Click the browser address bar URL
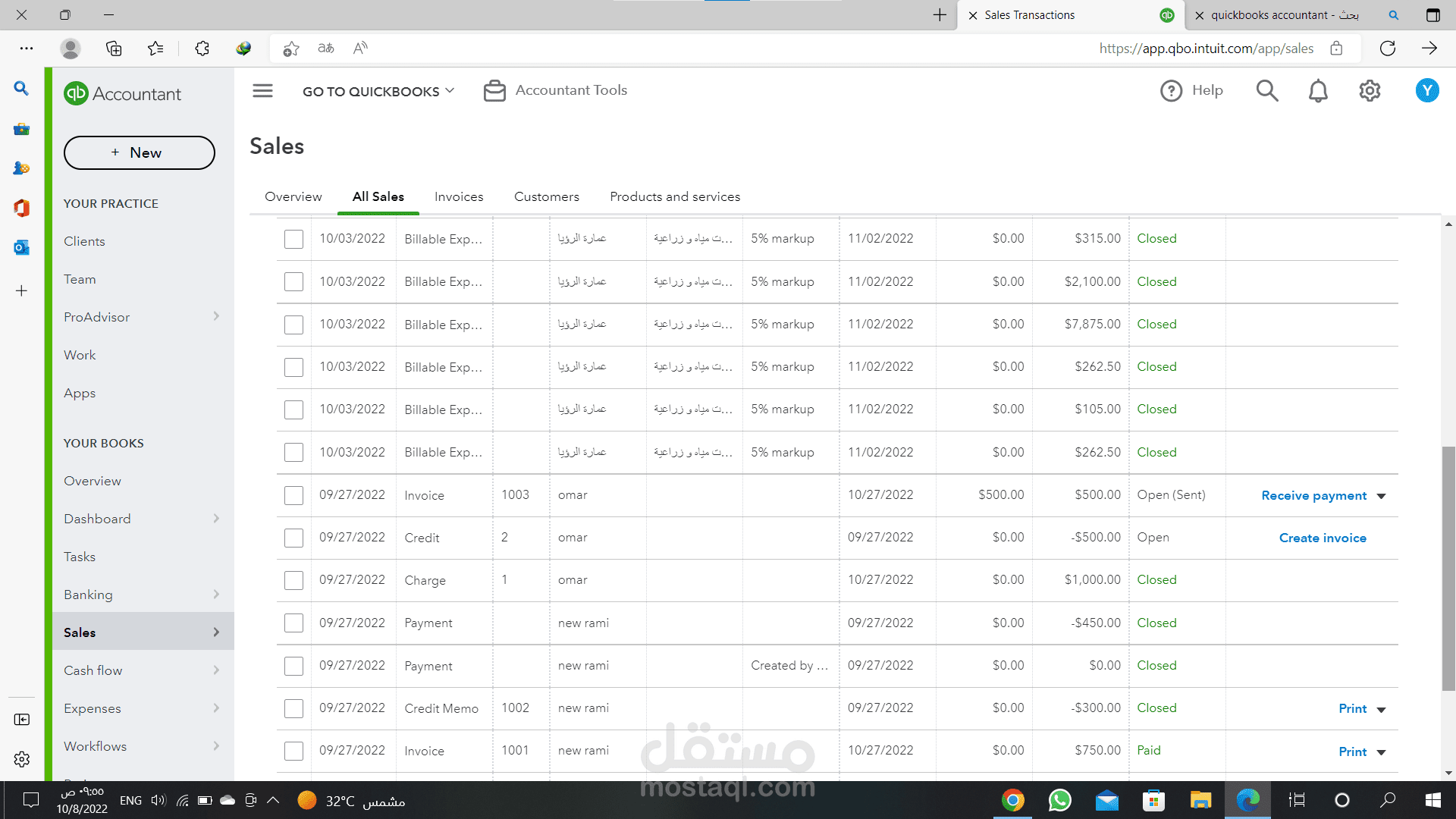This screenshot has height=819, width=1456. coord(1207,49)
